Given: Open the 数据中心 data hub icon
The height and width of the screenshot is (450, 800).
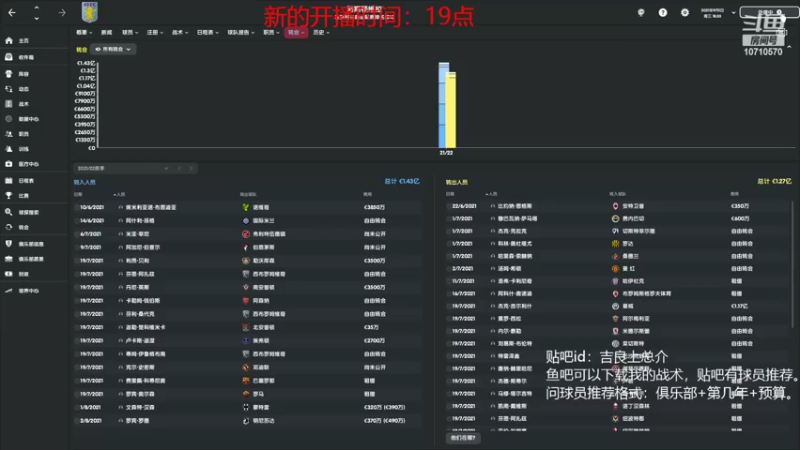Looking at the screenshot, I should click(9, 119).
